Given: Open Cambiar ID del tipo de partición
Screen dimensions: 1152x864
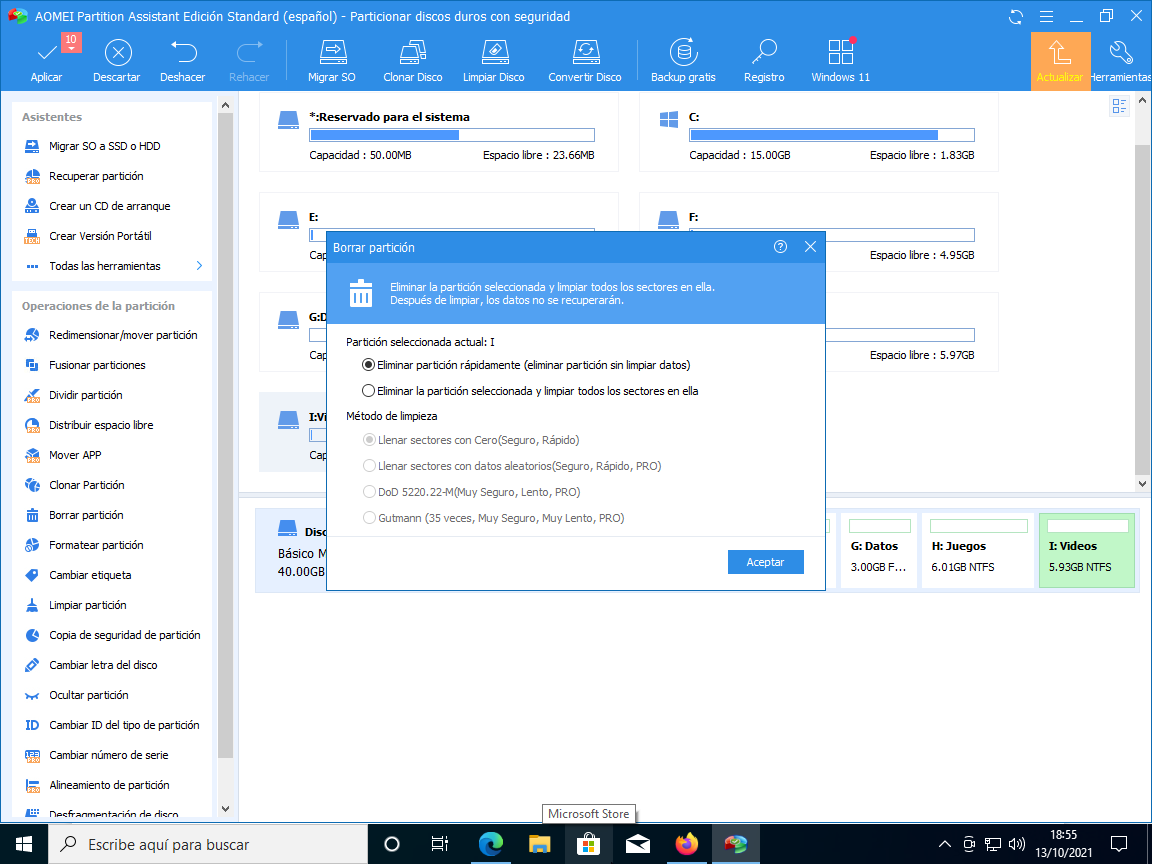Looking at the screenshot, I should 124,725.
